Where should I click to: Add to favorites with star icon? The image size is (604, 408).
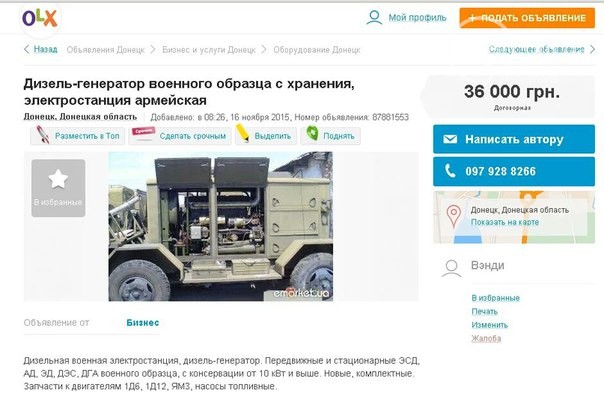pos(58,188)
